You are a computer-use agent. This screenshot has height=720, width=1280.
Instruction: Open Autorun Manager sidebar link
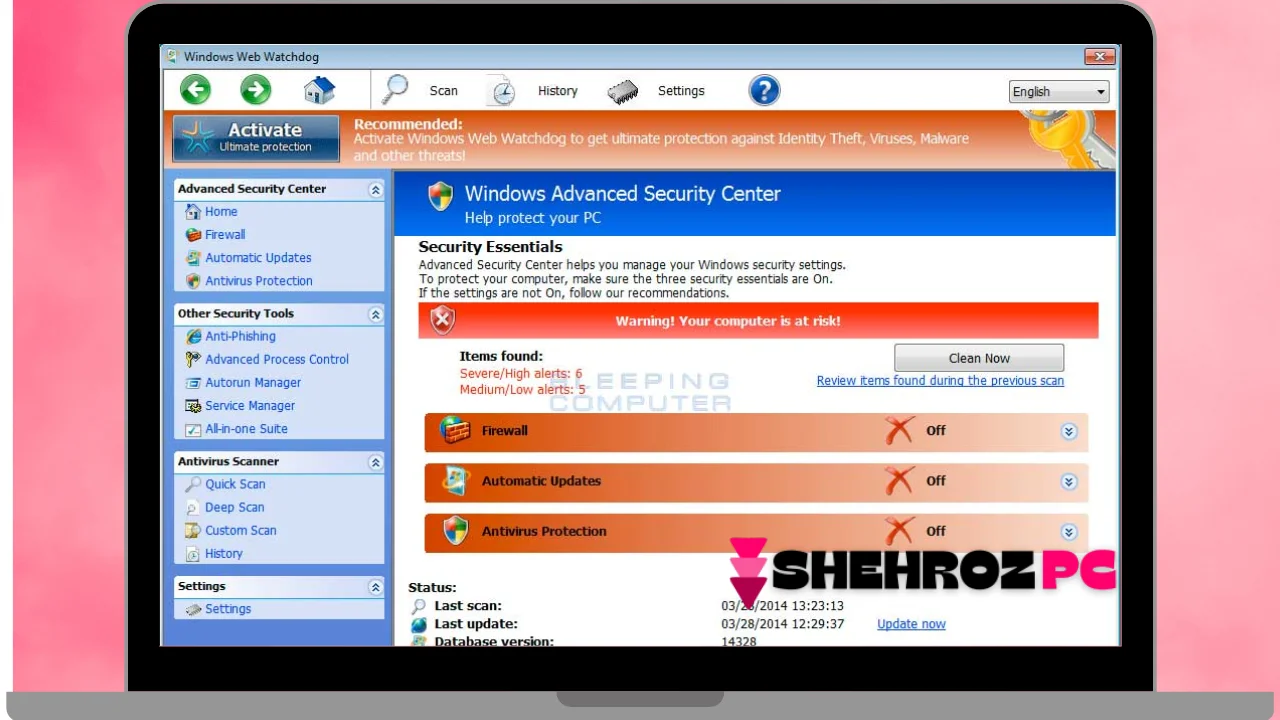(253, 383)
